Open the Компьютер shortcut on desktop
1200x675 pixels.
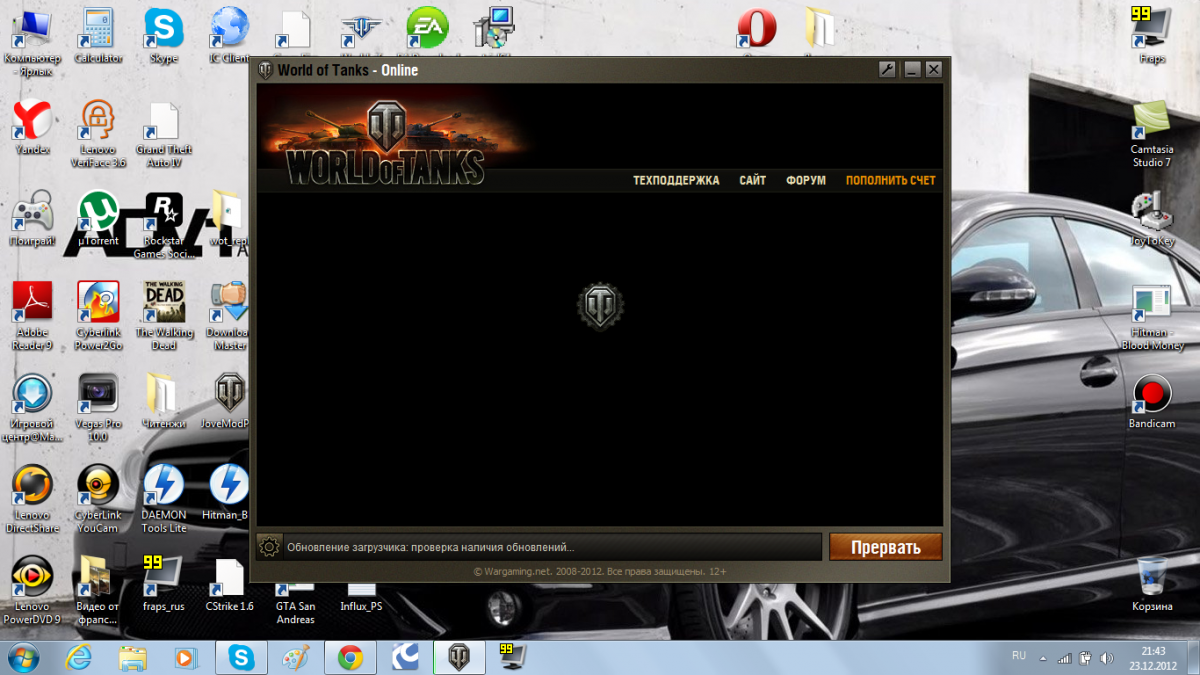point(32,42)
